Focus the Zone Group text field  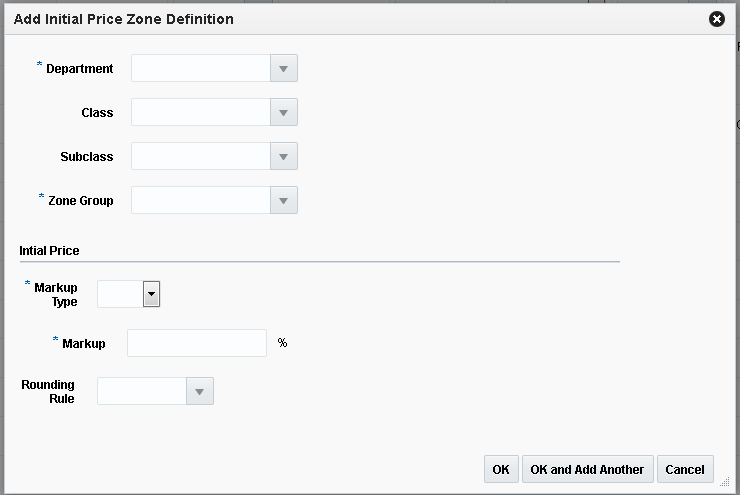pyautogui.click(x=200, y=200)
